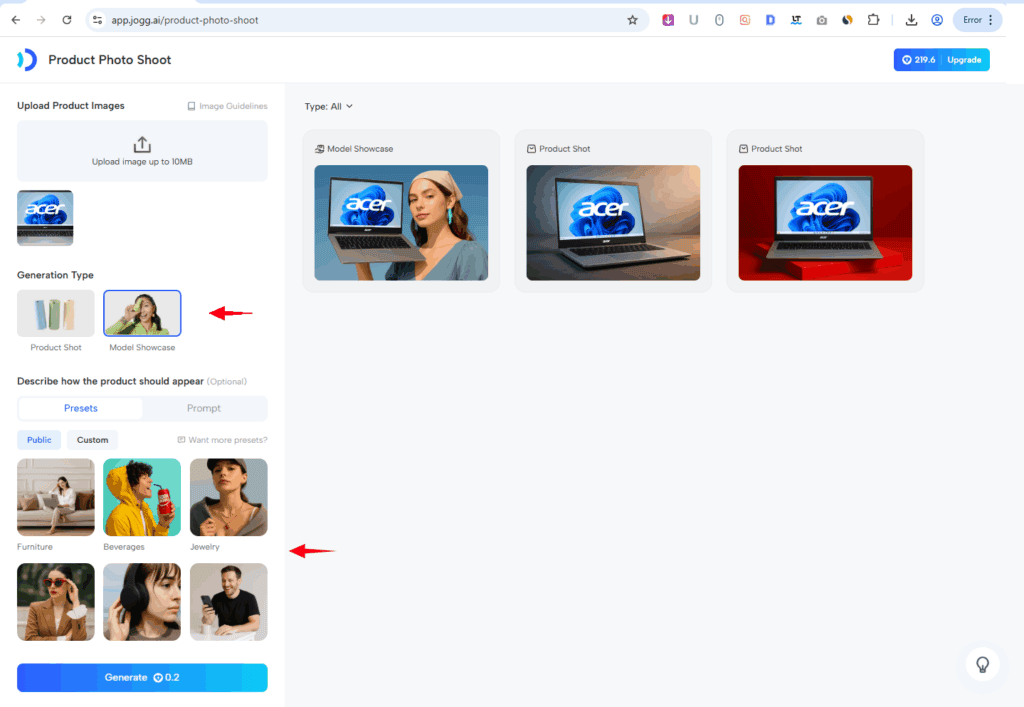Switch to Public presets filter
Image resolution: width=1024 pixels, height=707 pixels.
click(x=39, y=440)
